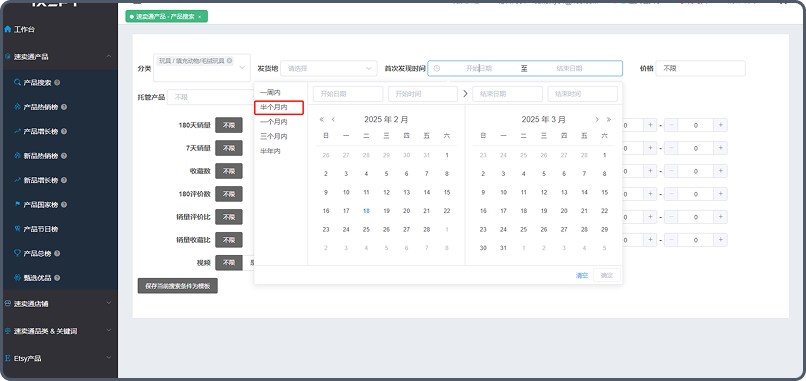Open the 托管产品 dropdown
The height and width of the screenshot is (381, 806).
(211, 97)
